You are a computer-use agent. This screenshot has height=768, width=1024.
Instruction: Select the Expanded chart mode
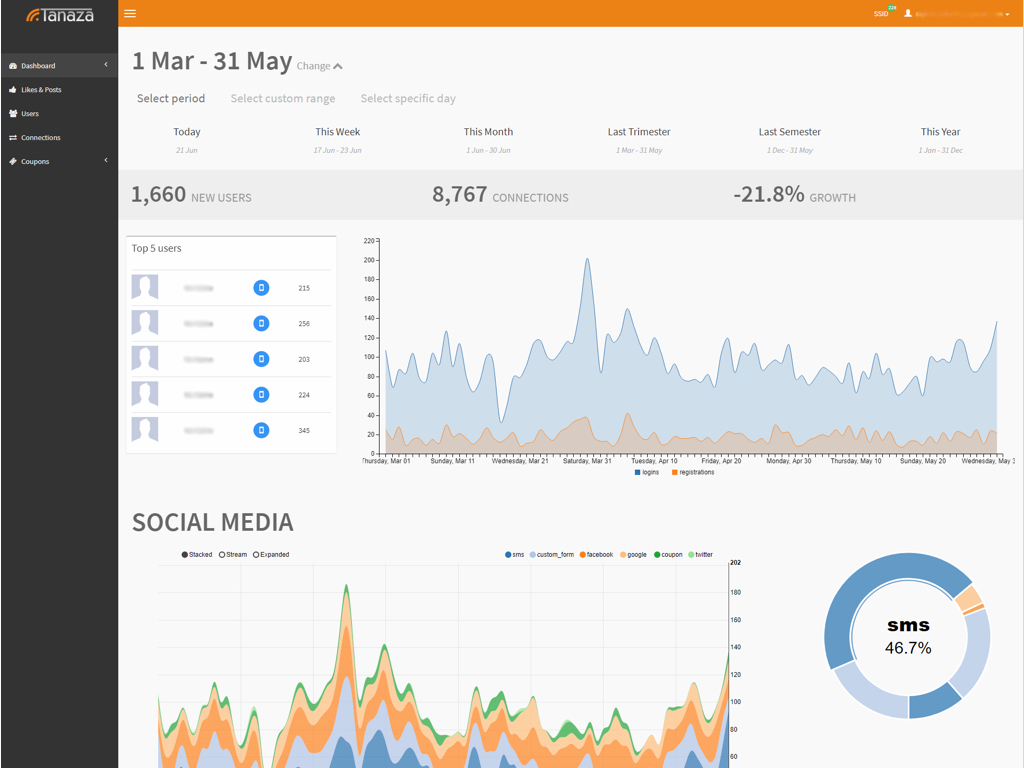pyautogui.click(x=257, y=555)
